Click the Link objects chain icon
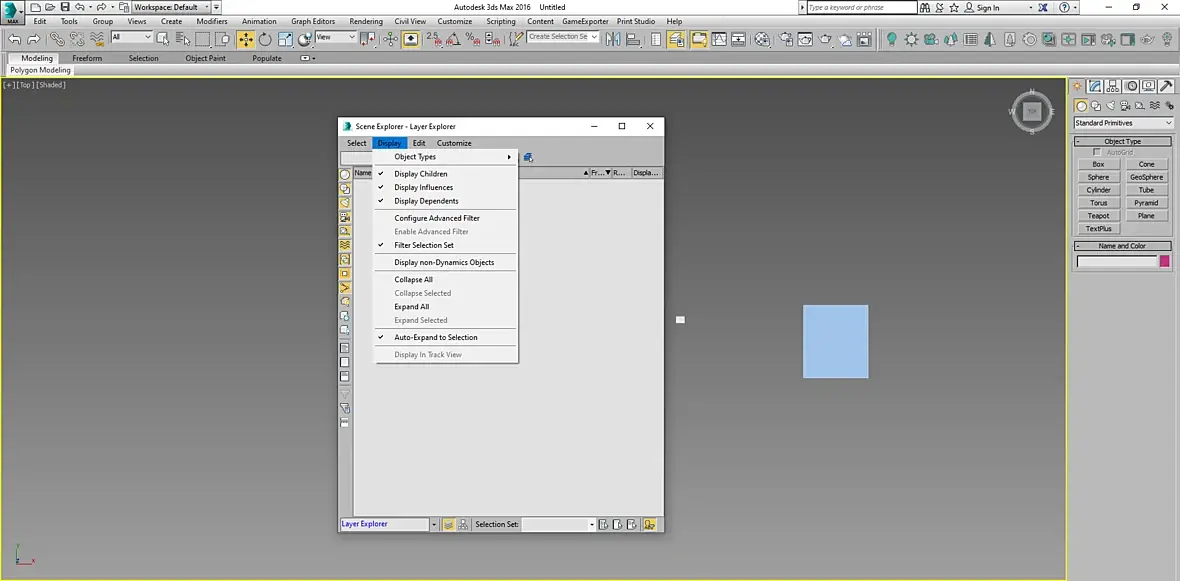Viewport: 1180px width, 581px height. tap(57, 39)
